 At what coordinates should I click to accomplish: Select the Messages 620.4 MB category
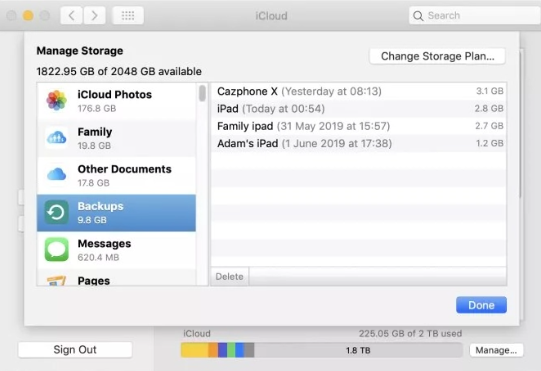[x=116, y=250]
